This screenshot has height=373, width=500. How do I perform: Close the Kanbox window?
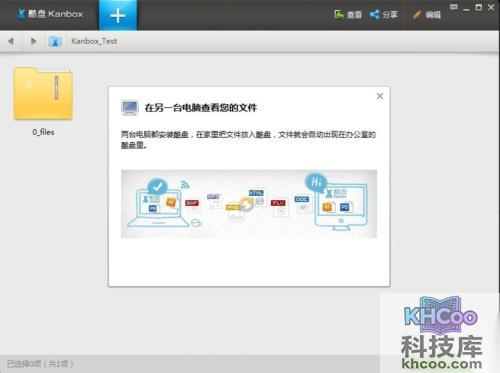click(x=491, y=7)
